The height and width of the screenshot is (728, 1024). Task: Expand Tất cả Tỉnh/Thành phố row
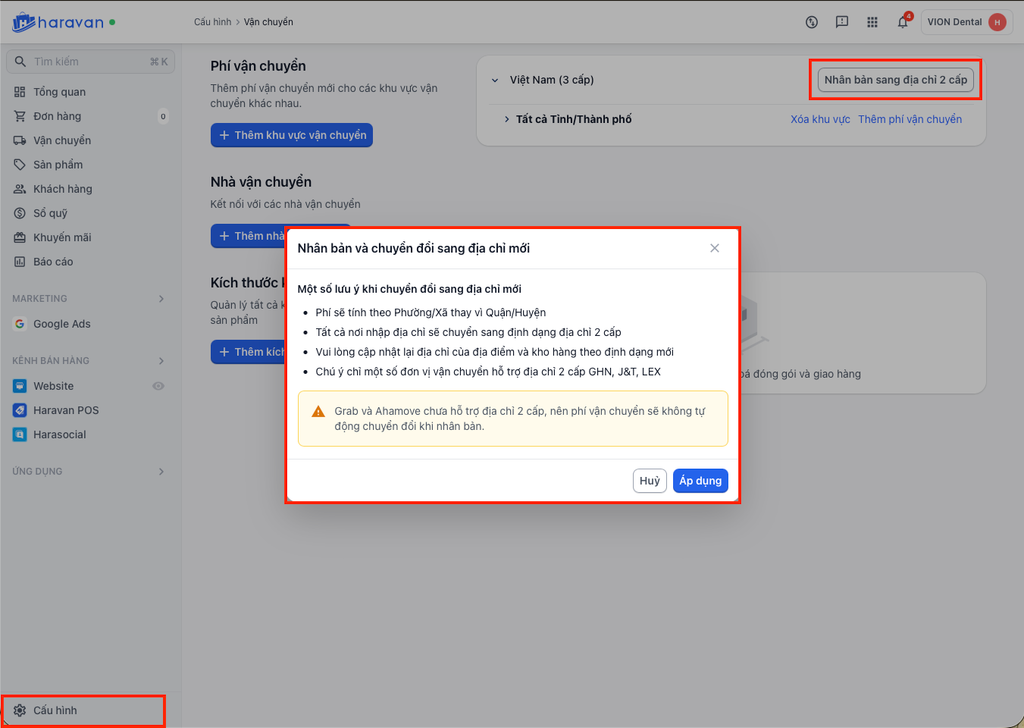coord(507,120)
